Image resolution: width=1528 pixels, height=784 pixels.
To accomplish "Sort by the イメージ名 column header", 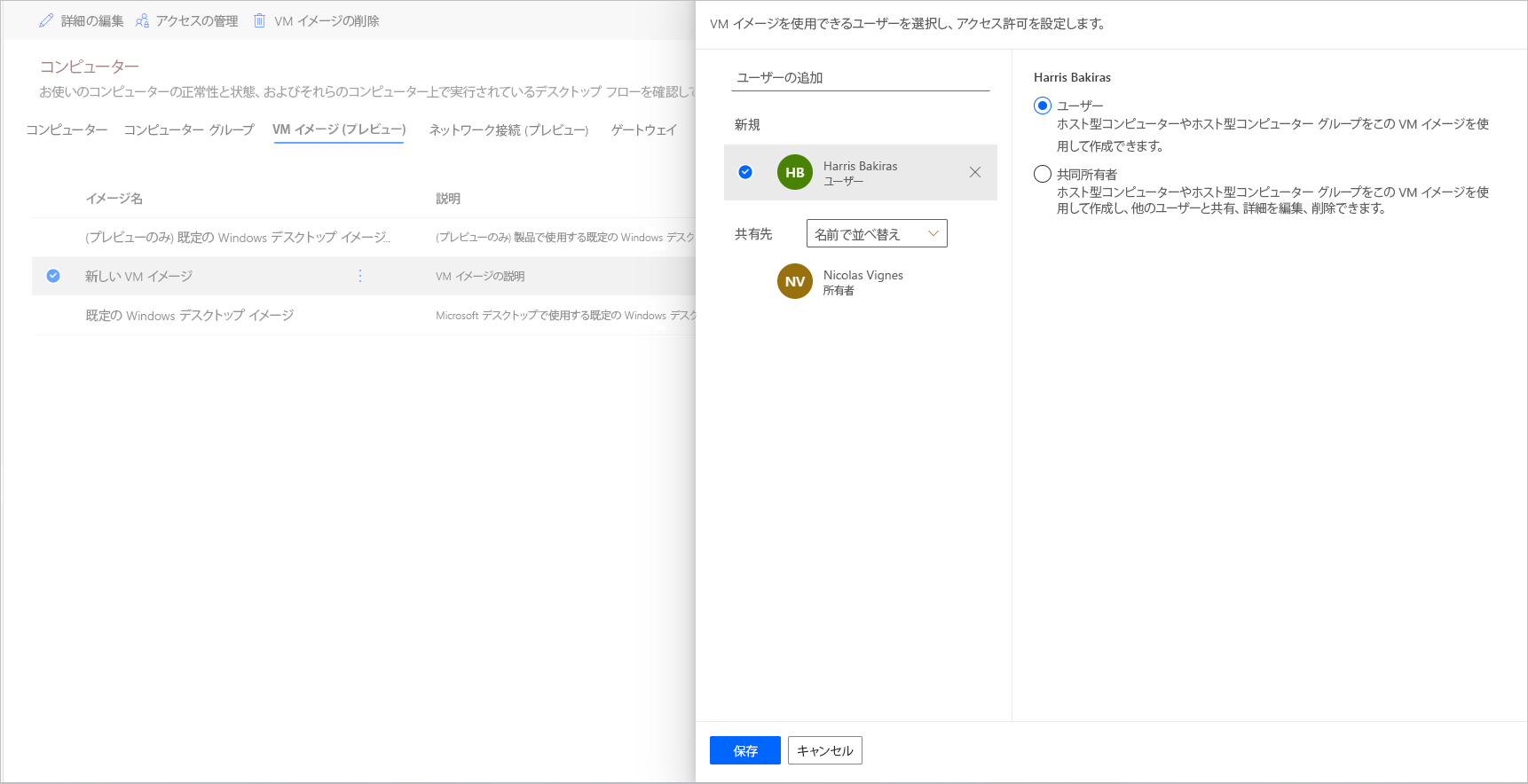I will coord(114,198).
